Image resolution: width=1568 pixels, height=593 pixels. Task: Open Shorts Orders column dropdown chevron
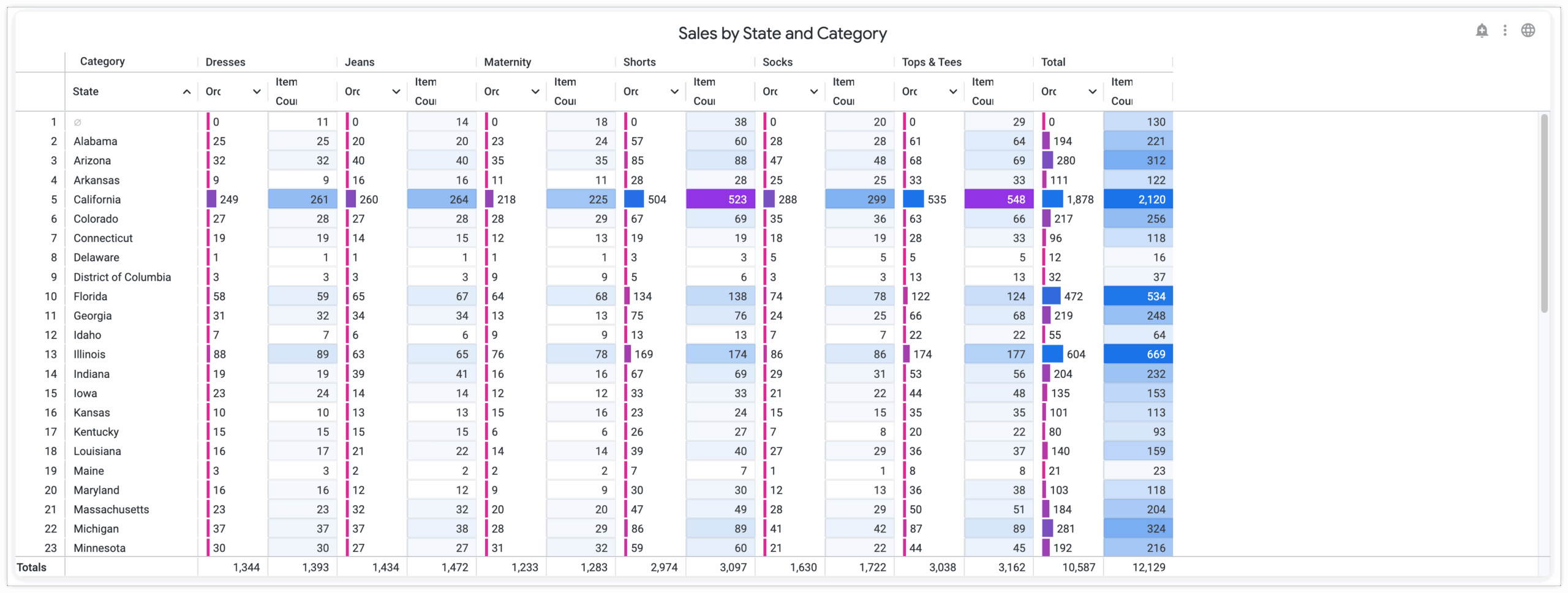tap(674, 92)
